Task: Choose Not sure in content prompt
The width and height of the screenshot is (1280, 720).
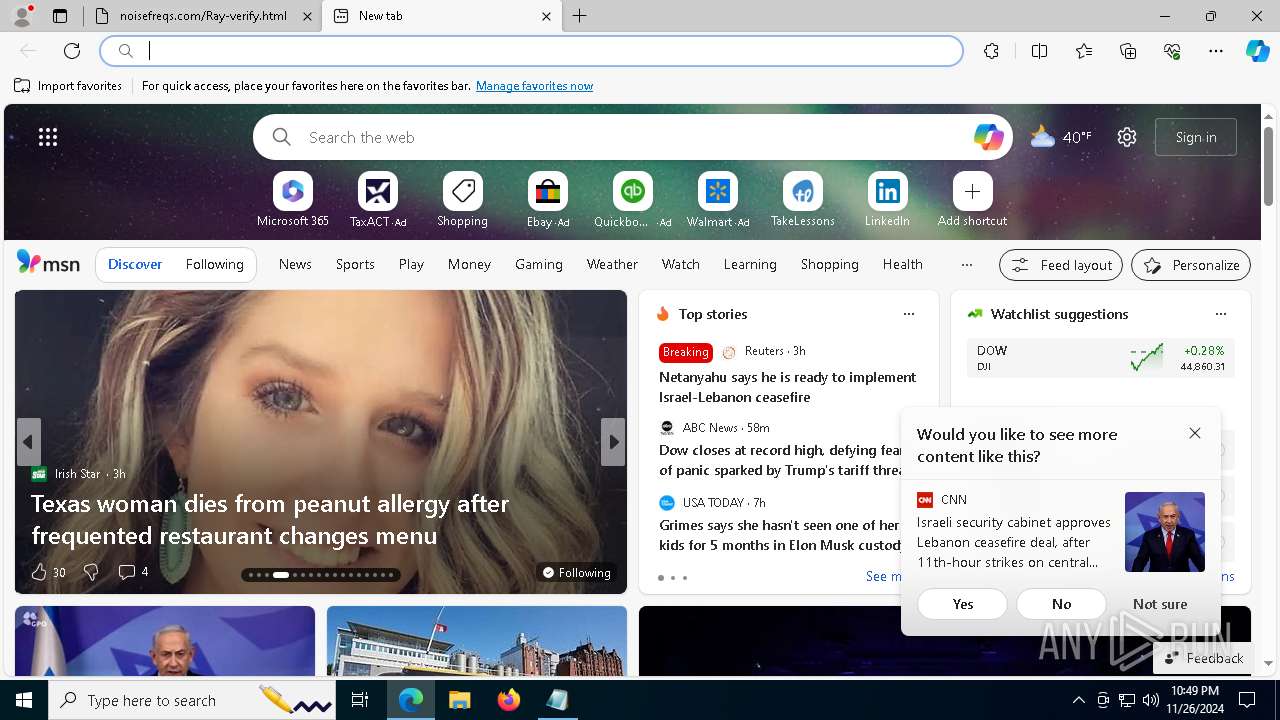Action: pyautogui.click(x=1160, y=604)
